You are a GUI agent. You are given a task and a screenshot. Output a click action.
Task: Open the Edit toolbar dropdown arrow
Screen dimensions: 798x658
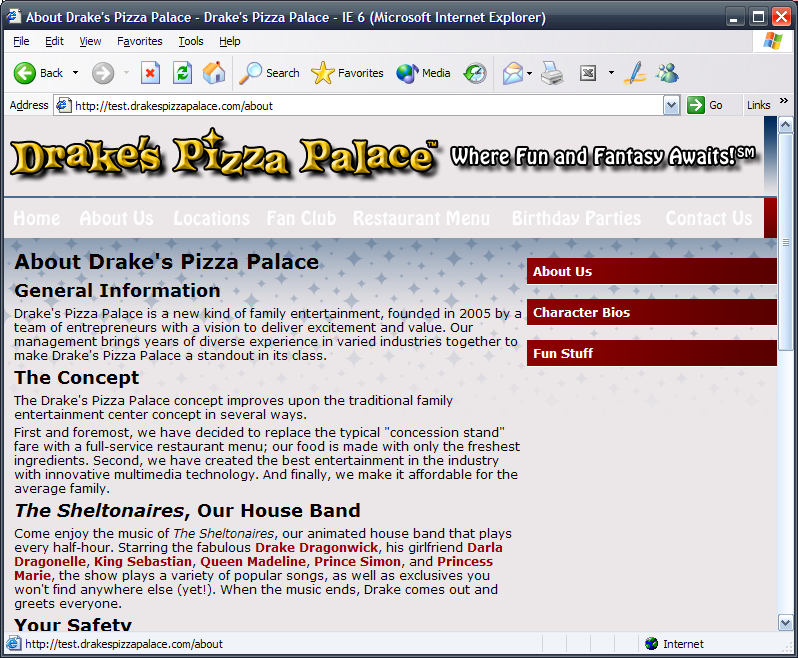click(x=611, y=73)
